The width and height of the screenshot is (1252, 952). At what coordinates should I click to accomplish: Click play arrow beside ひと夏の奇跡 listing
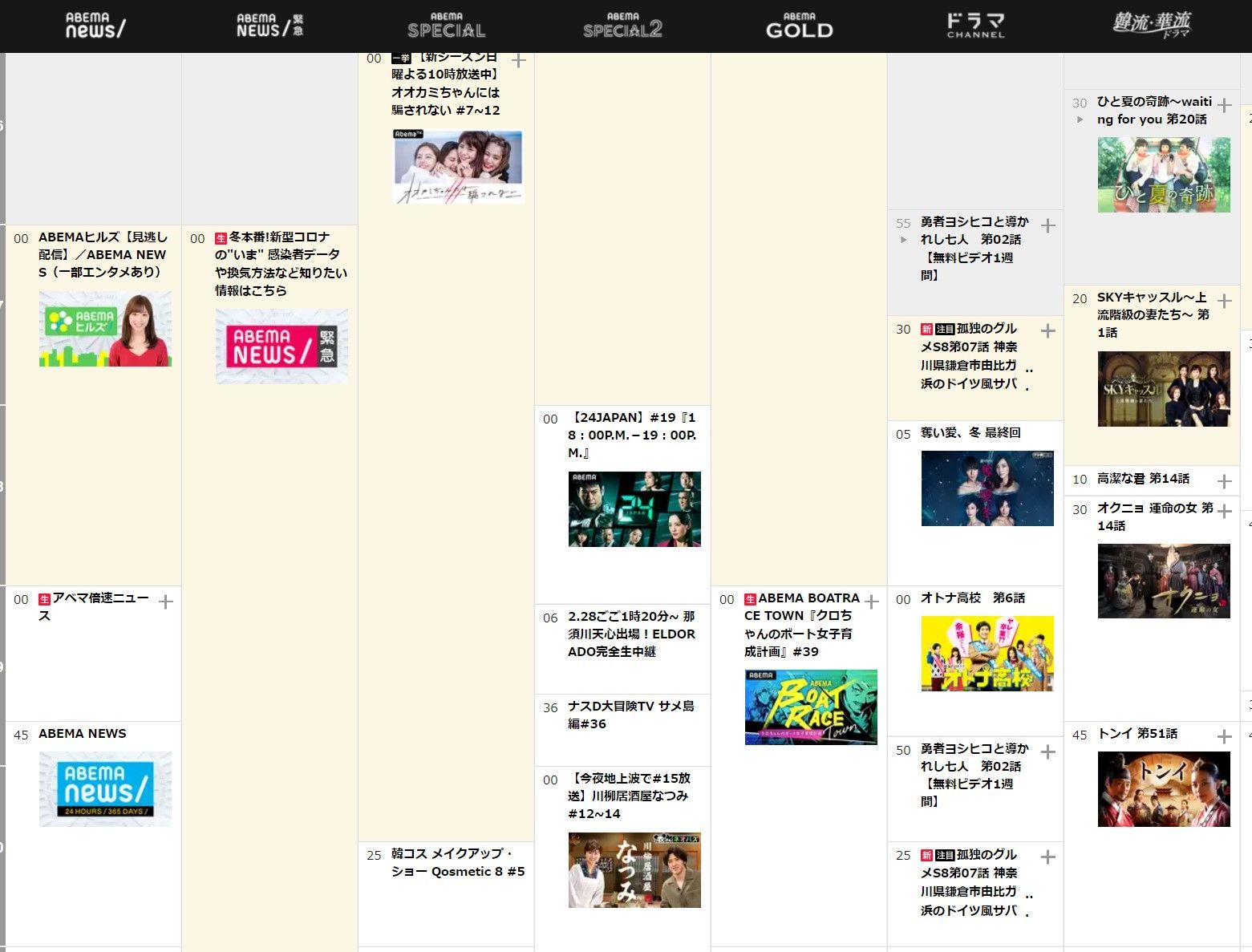pyautogui.click(x=1080, y=120)
